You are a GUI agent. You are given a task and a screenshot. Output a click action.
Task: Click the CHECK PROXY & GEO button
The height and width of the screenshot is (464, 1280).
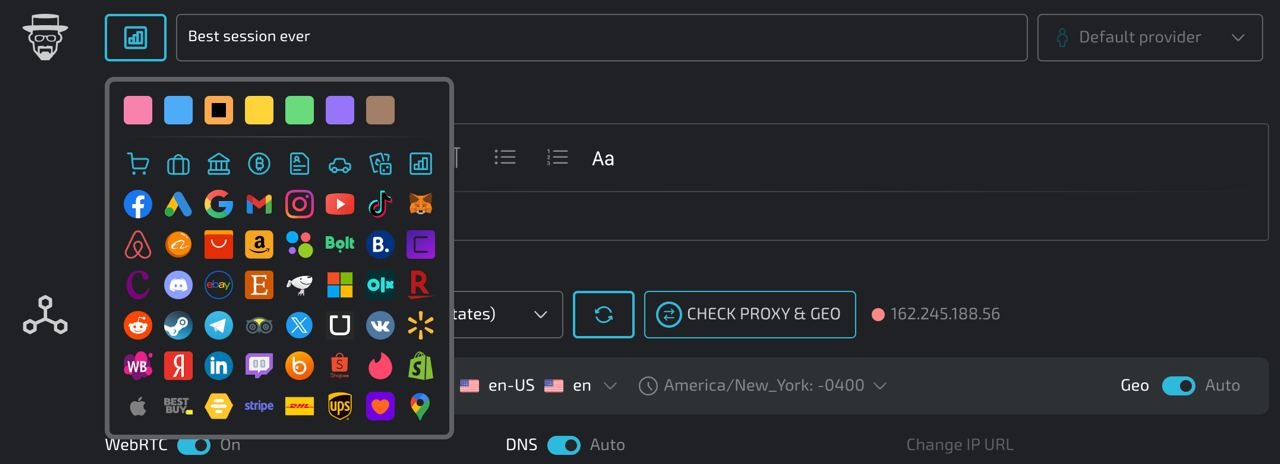pyautogui.click(x=749, y=314)
